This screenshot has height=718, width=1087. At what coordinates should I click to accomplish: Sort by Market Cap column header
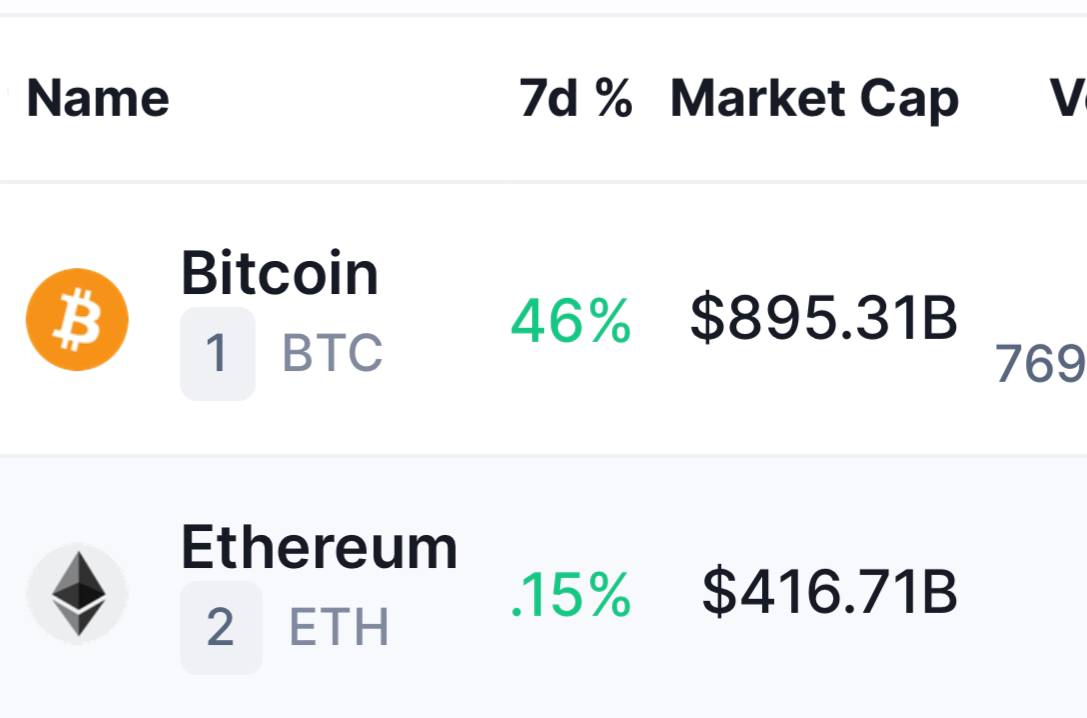pos(815,100)
